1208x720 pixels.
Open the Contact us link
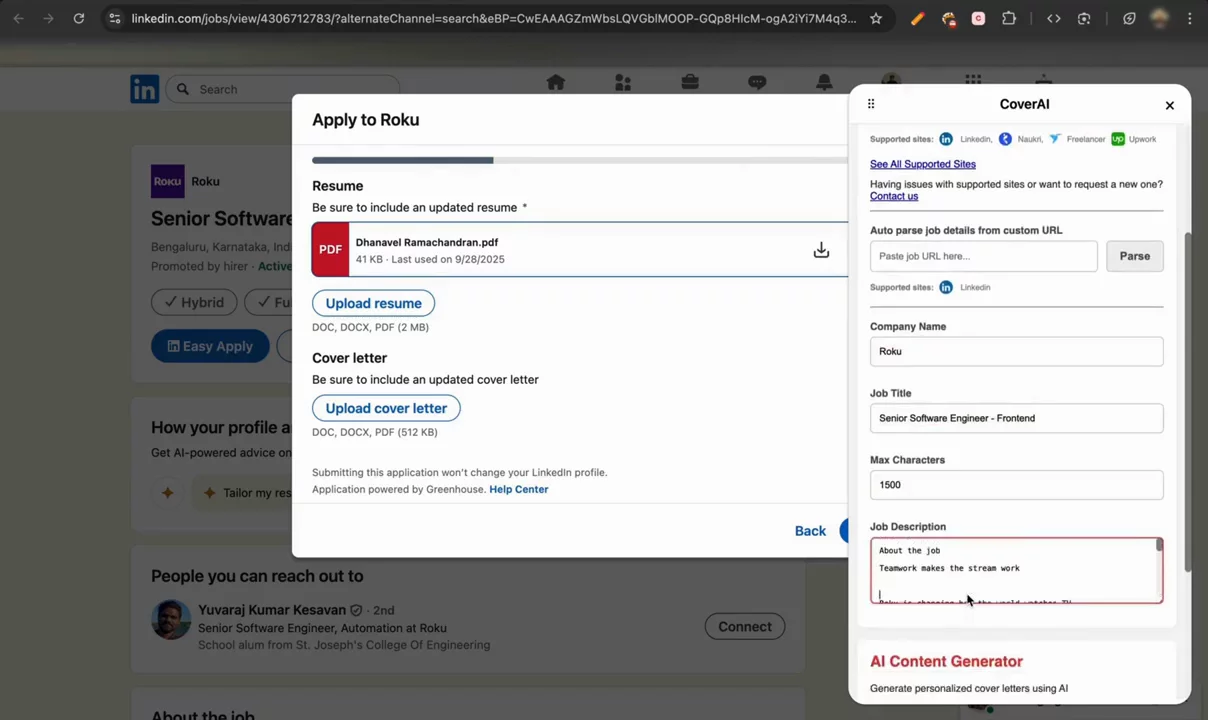[893, 196]
